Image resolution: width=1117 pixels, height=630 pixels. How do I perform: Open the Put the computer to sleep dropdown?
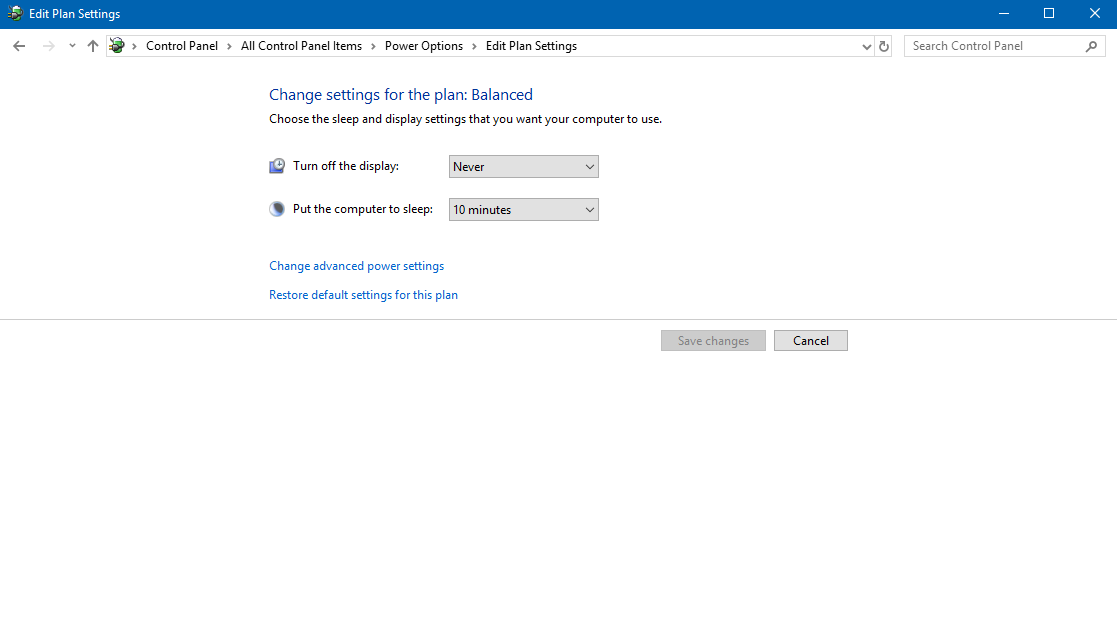[x=524, y=210]
